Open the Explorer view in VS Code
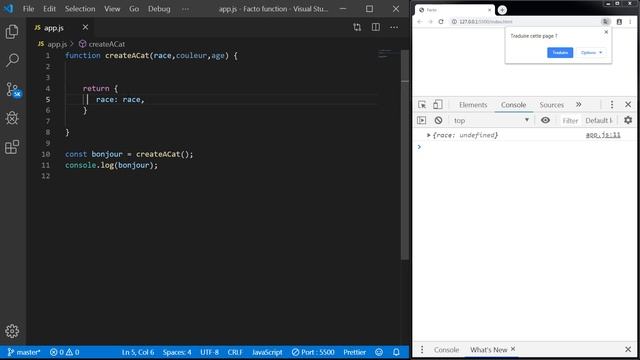 click(12, 31)
